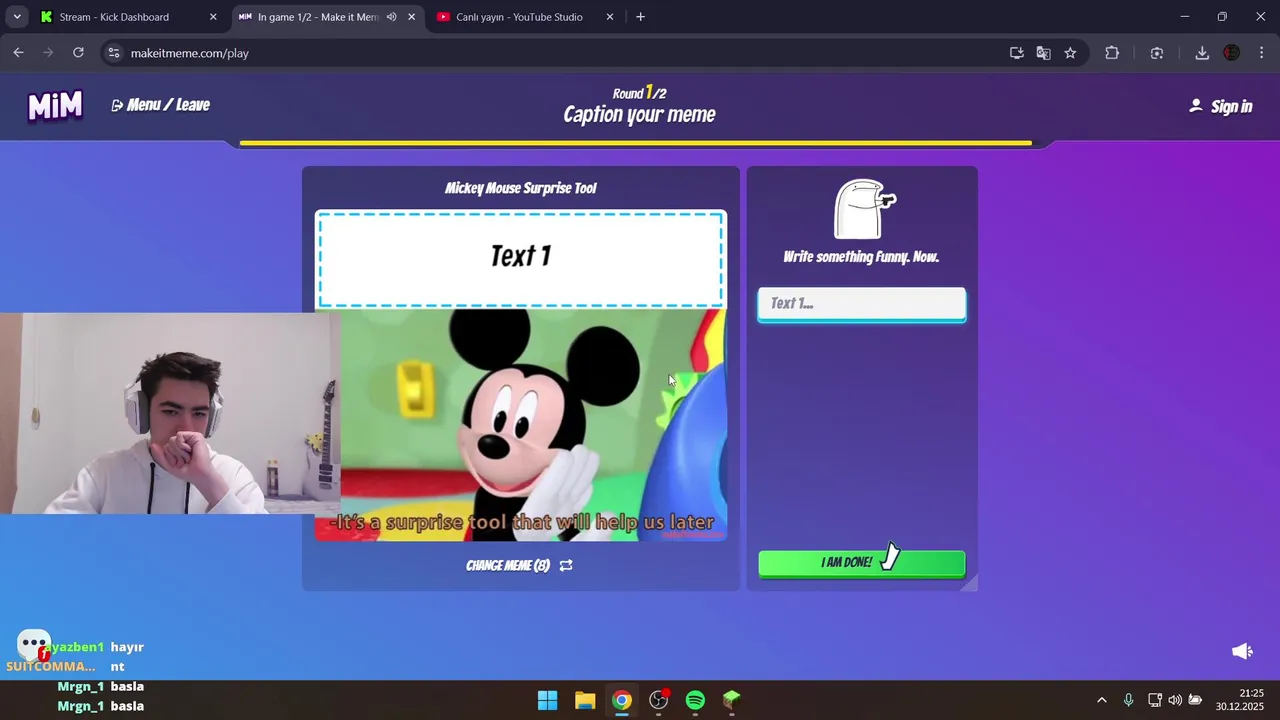Click the green cube app in taskbar
Screen dimensions: 1280x720
coord(732,700)
